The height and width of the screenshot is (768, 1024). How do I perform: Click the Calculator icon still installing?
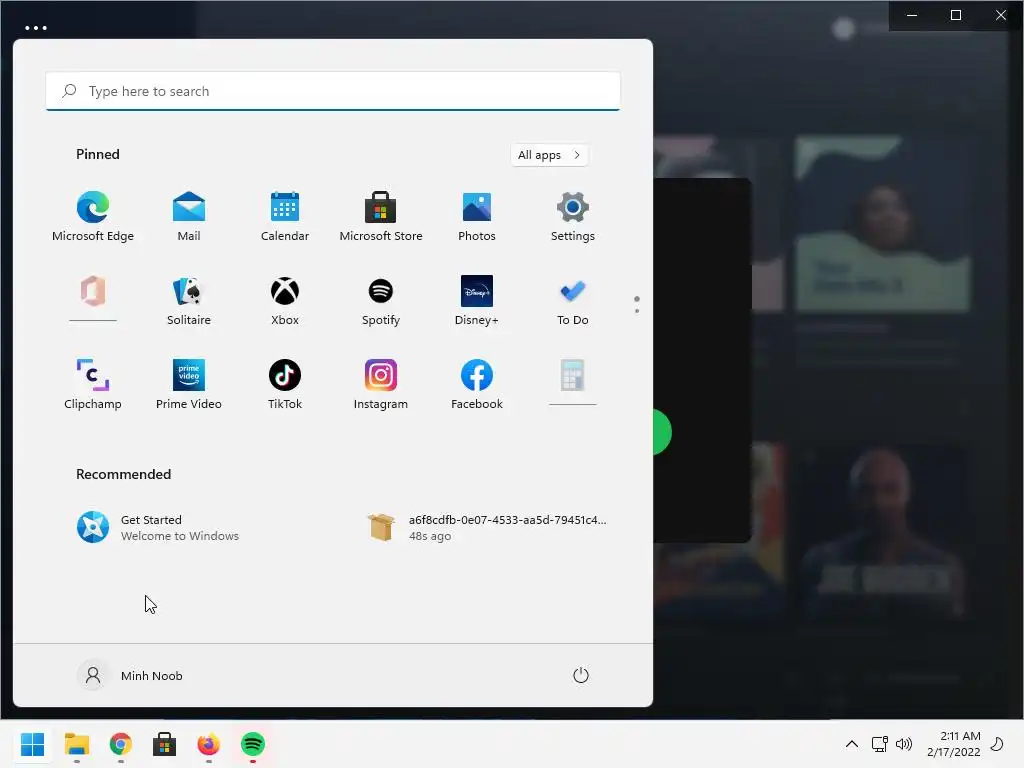pos(573,376)
